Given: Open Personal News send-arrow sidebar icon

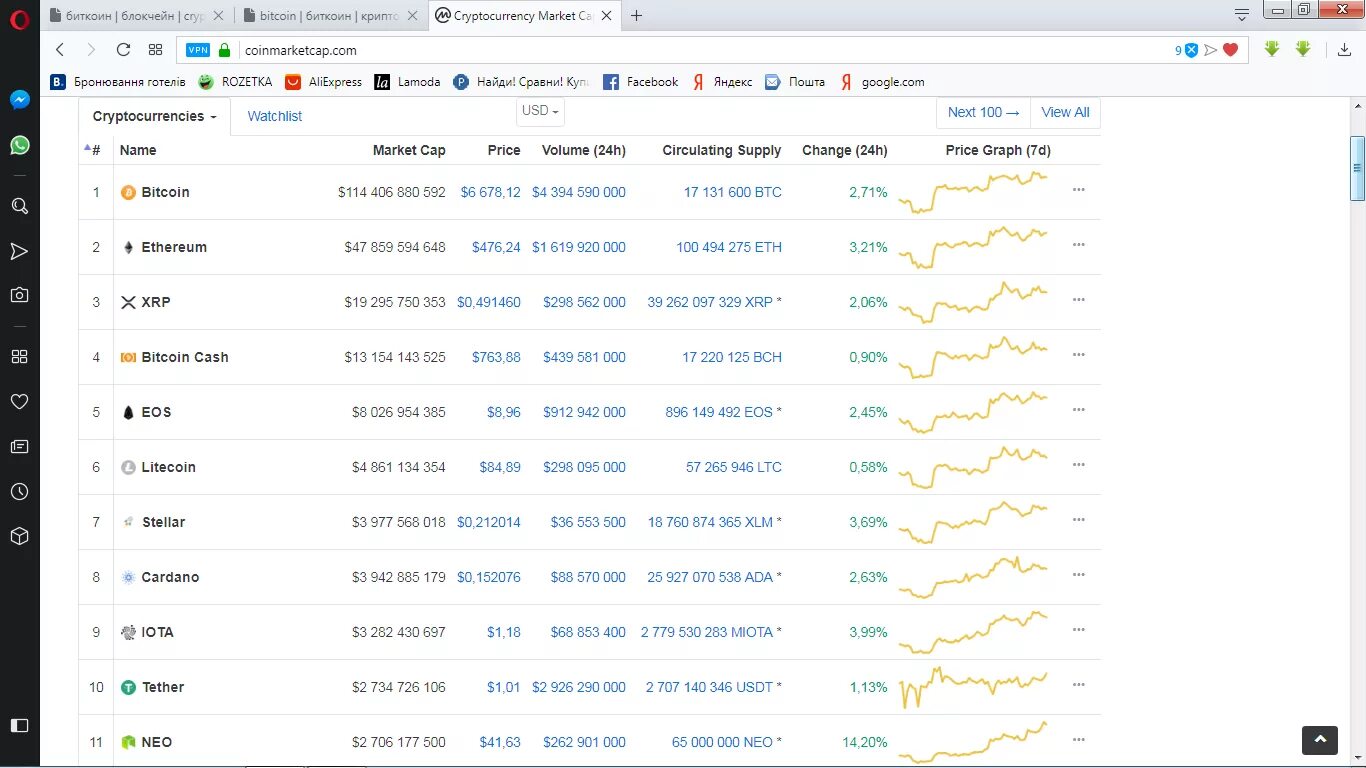Looking at the screenshot, I should tap(19, 251).
